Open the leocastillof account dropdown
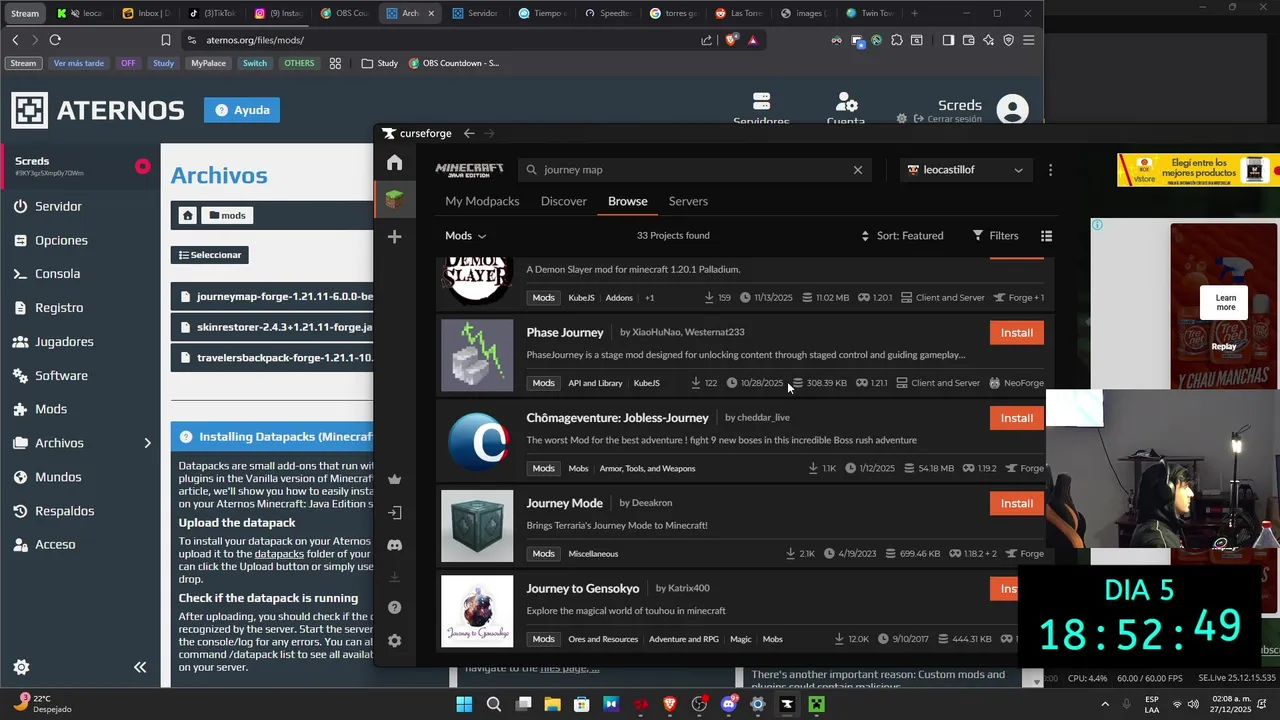 coord(965,170)
